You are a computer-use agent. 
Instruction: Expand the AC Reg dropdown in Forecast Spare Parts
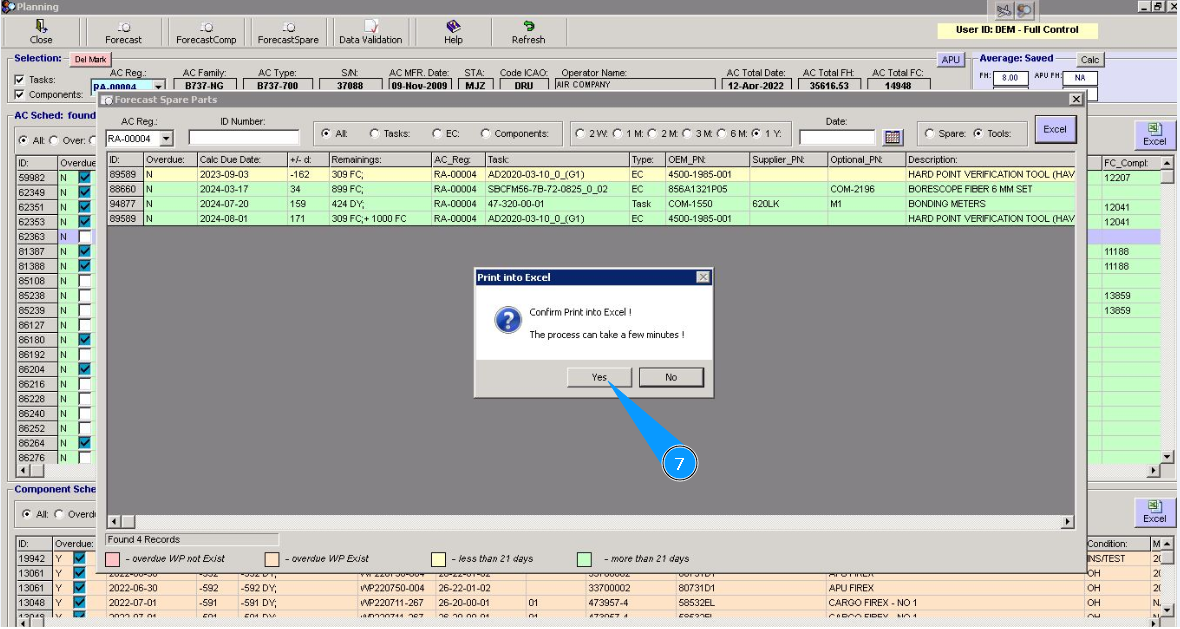166,139
